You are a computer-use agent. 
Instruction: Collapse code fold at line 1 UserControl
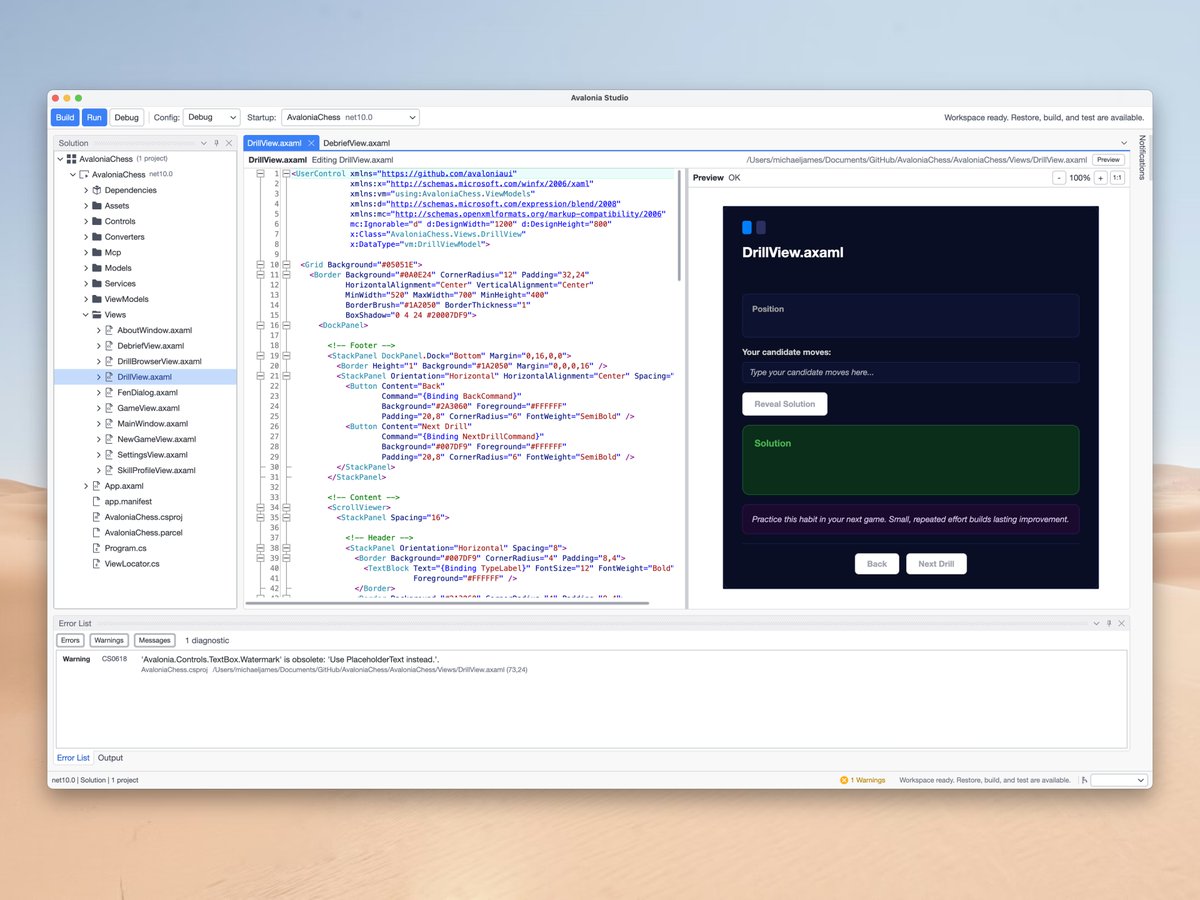tap(285, 174)
